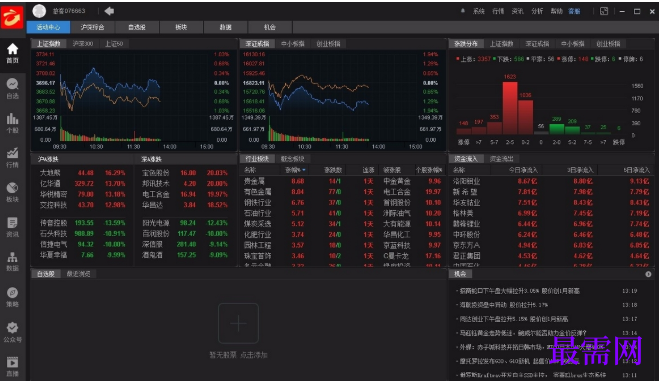Click the user avatar circle
The height and width of the screenshot is (382, 661).
coord(39,11)
